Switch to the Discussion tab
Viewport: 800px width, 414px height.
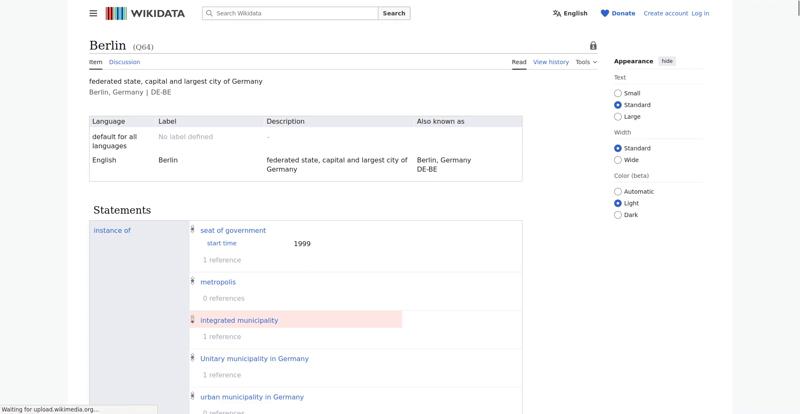click(124, 62)
